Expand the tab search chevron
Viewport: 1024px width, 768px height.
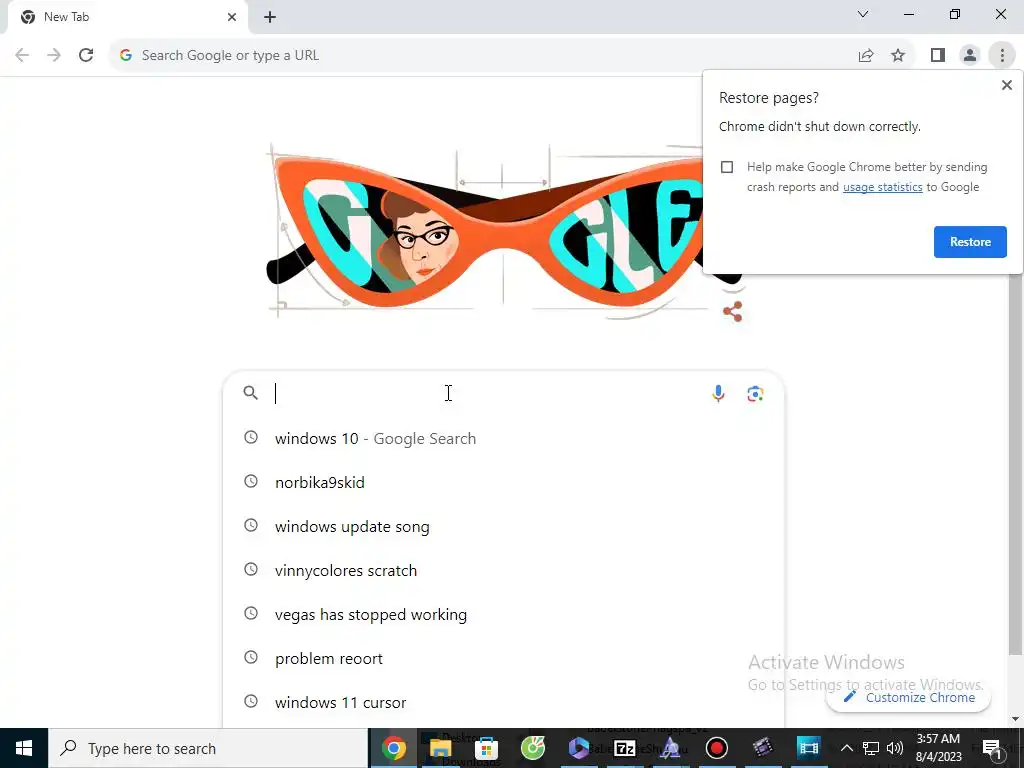point(863,14)
